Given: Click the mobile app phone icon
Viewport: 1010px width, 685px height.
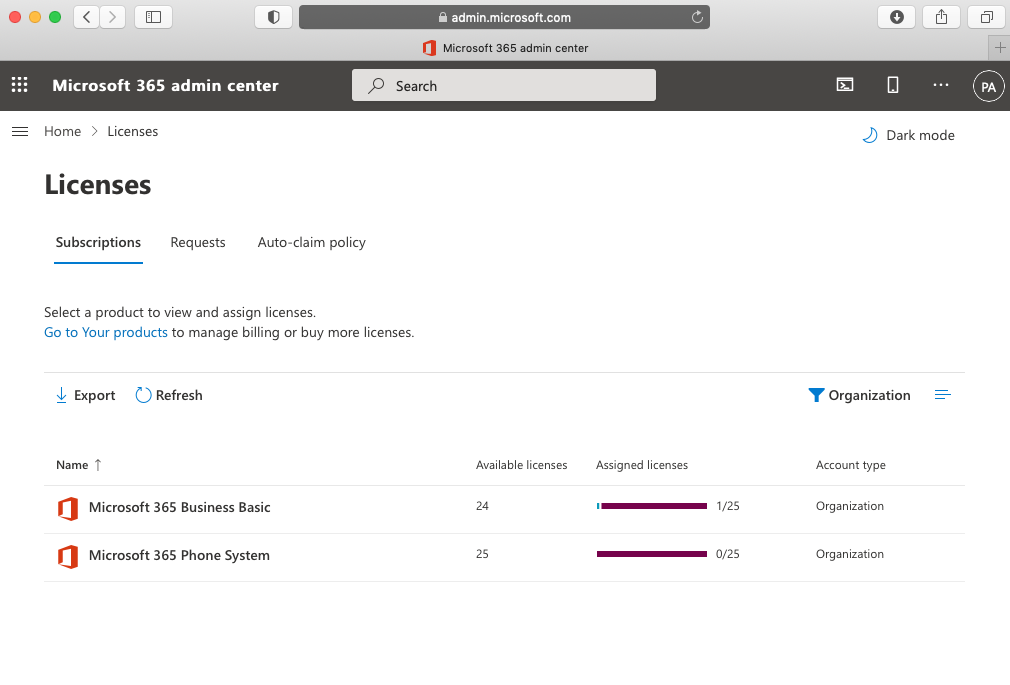Looking at the screenshot, I should click(893, 86).
